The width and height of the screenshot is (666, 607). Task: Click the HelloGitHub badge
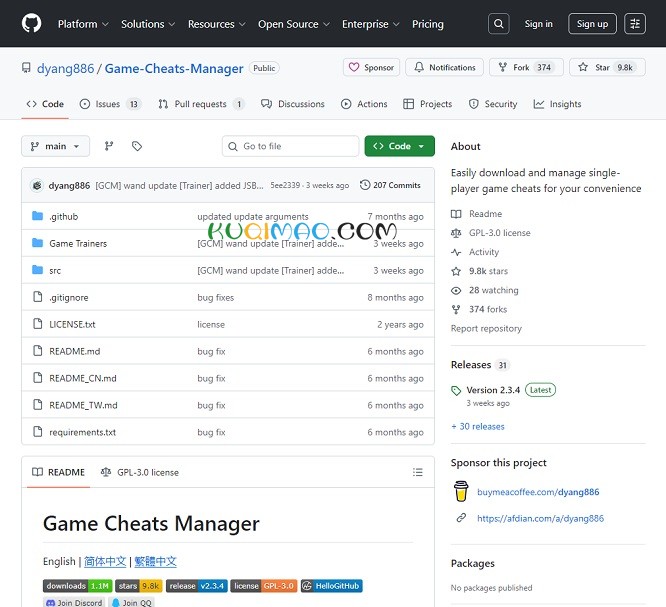pyautogui.click(x=332, y=586)
